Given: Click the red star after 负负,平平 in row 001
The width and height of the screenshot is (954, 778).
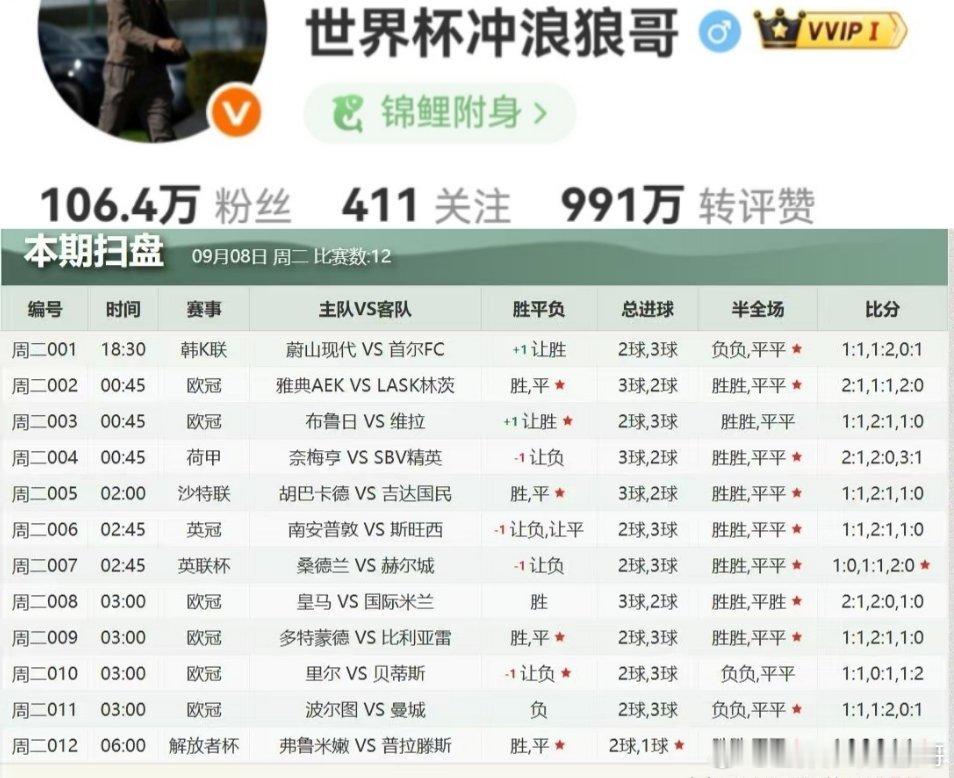Looking at the screenshot, I should click(x=796, y=349).
